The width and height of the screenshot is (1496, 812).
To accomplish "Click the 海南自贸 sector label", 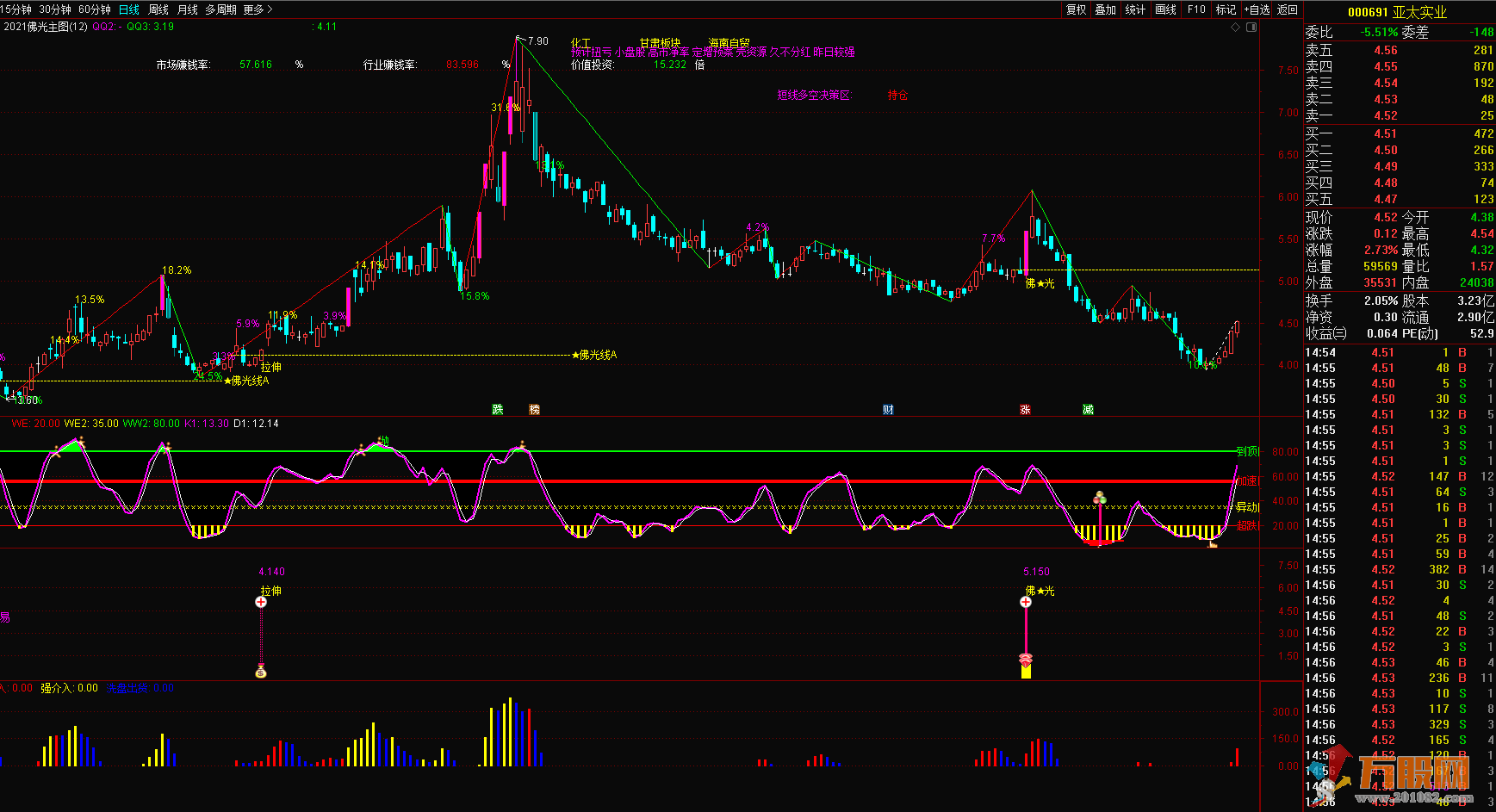I will [x=729, y=43].
